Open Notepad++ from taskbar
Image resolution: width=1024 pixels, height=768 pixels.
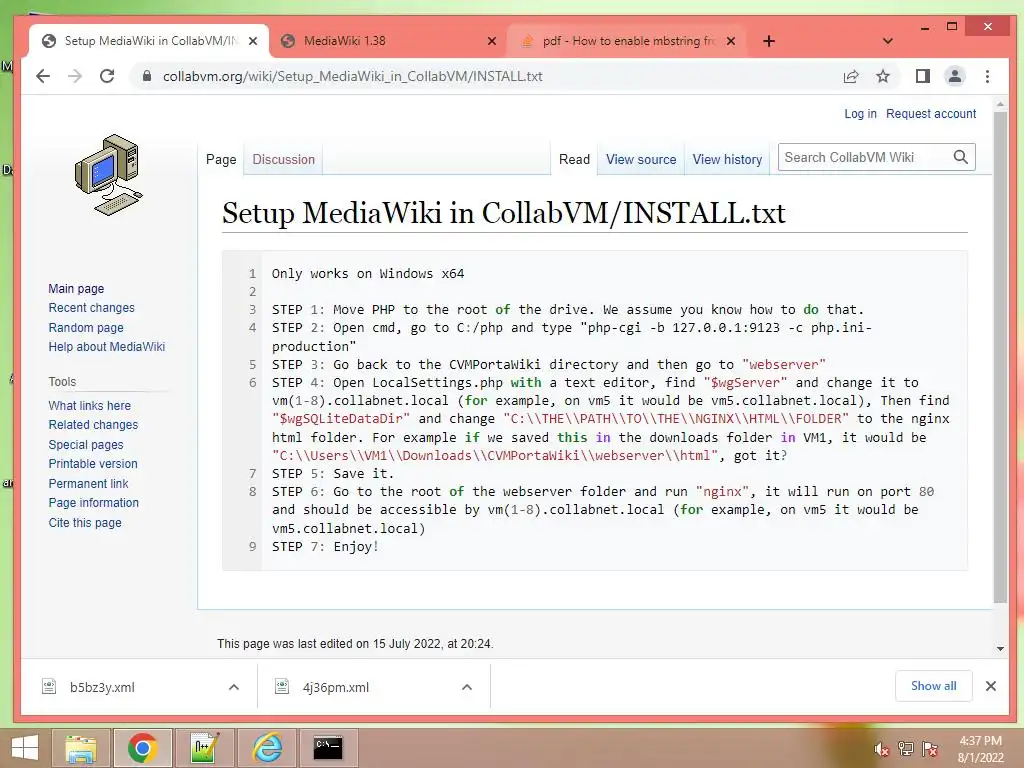tap(204, 748)
